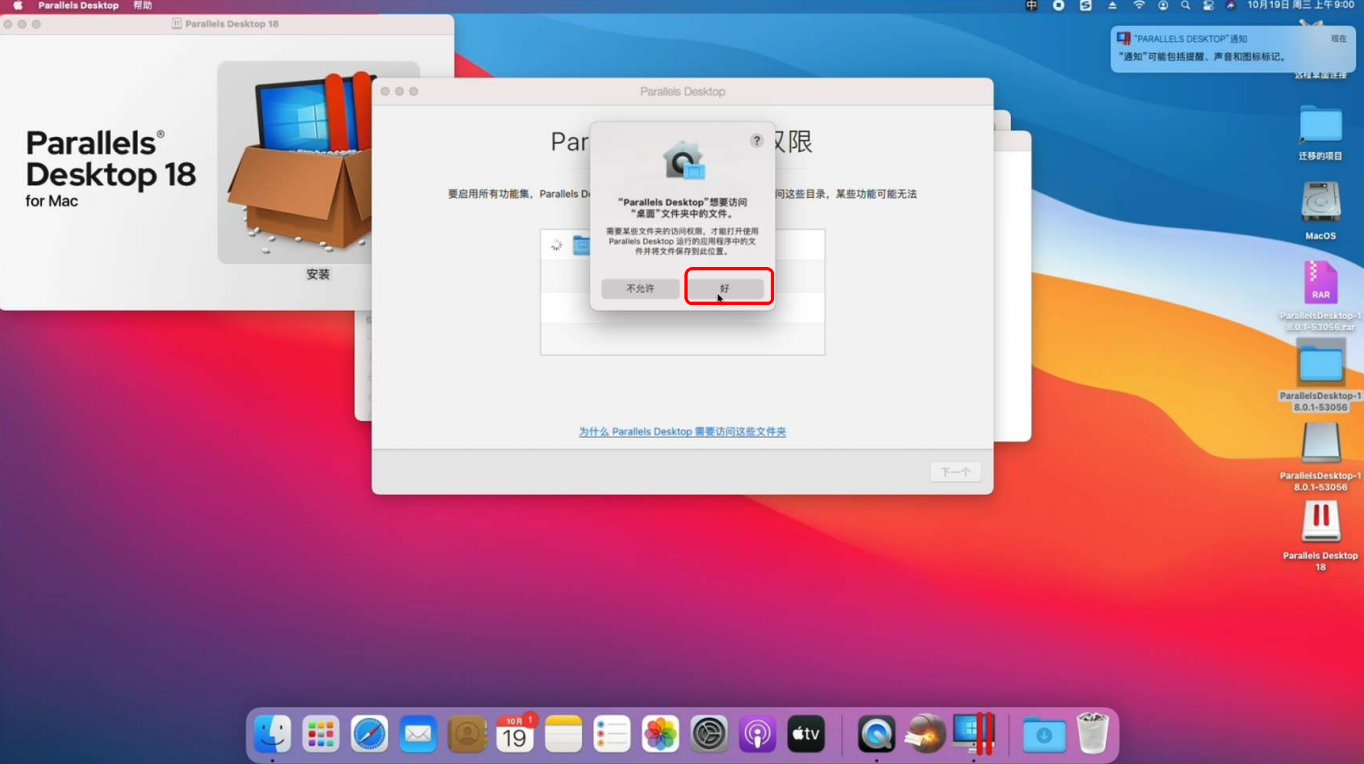
Task: Click the 下一个 button in the Parallels window
Action: [955, 472]
